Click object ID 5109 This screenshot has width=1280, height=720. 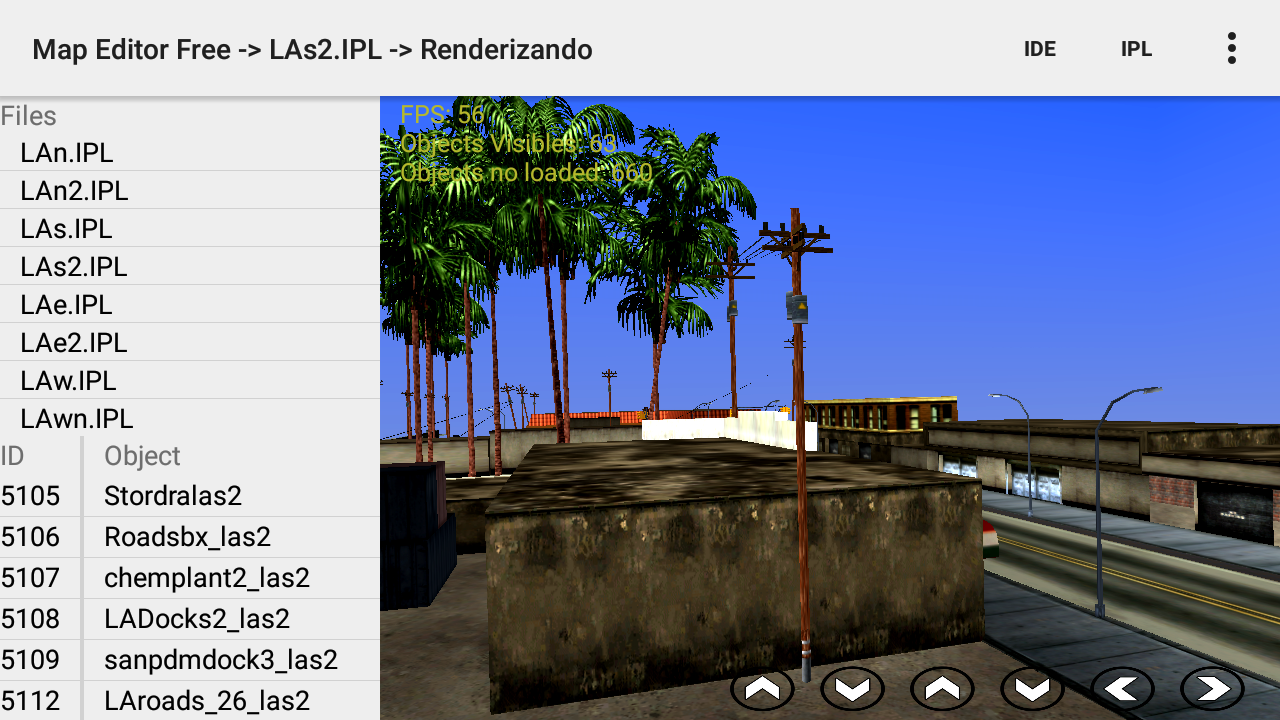click(31, 660)
